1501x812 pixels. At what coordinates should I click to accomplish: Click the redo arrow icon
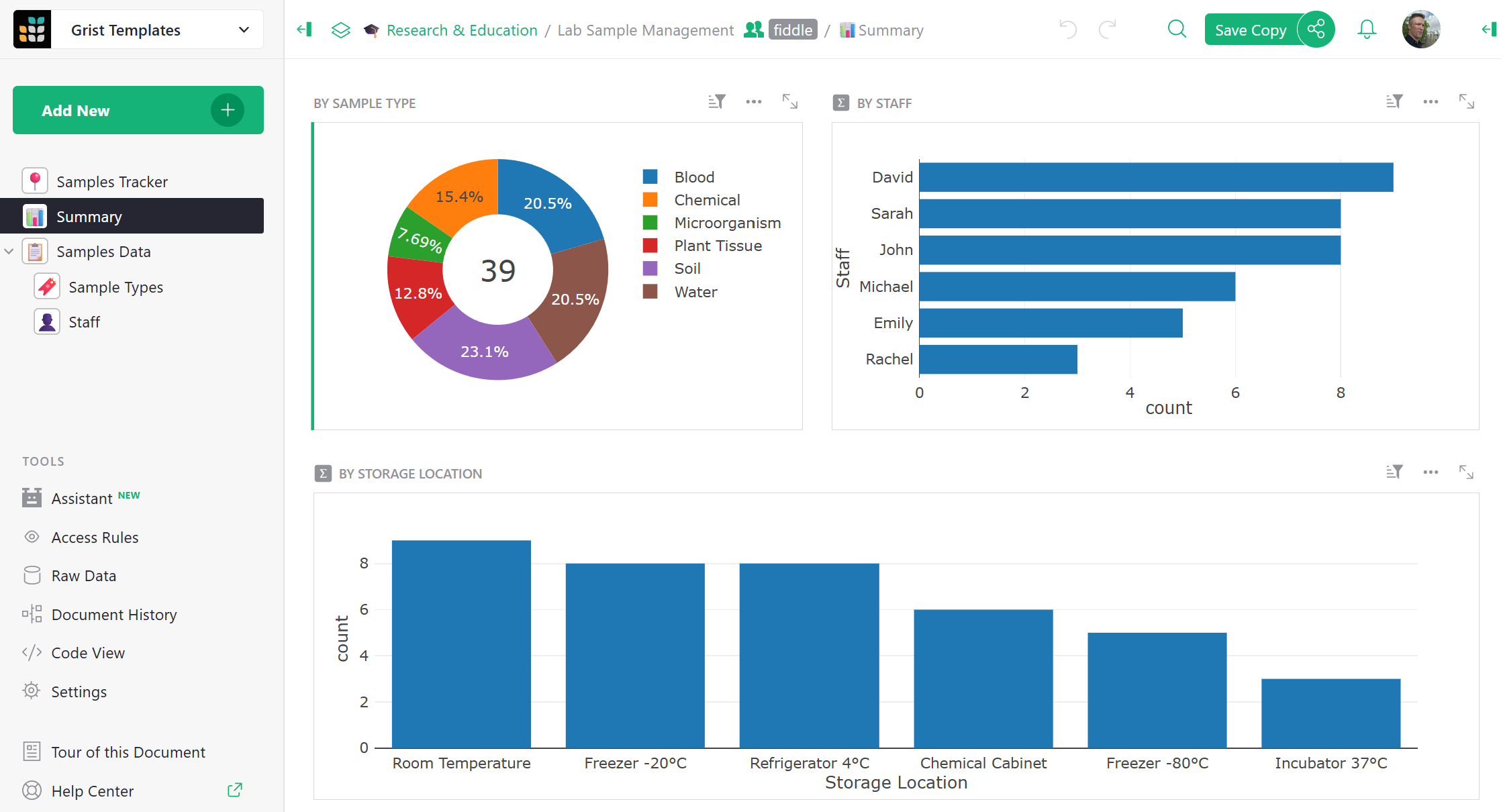tap(1108, 30)
